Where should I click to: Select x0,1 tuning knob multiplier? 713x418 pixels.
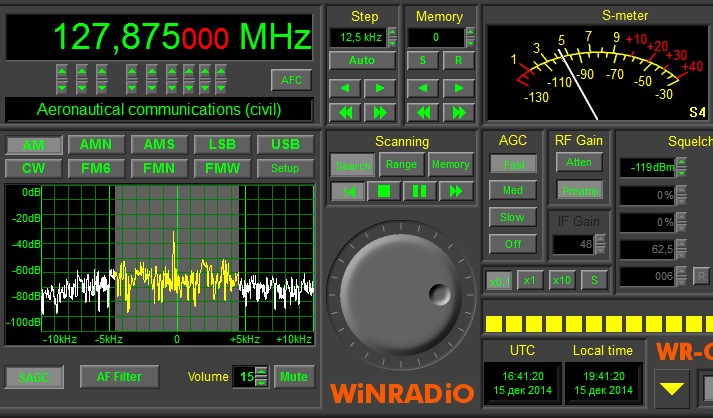pos(499,282)
